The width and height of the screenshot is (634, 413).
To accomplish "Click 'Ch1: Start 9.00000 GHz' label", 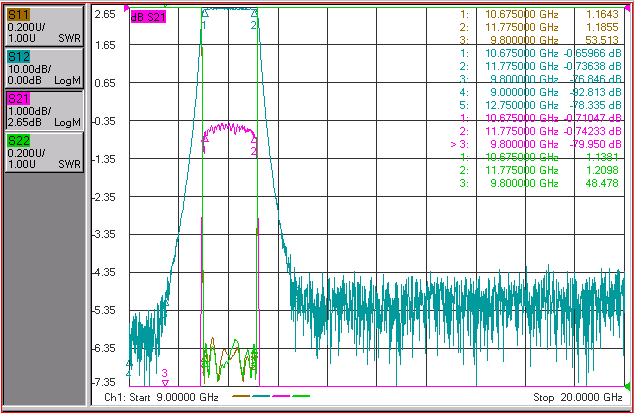I will tap(161, 397).
